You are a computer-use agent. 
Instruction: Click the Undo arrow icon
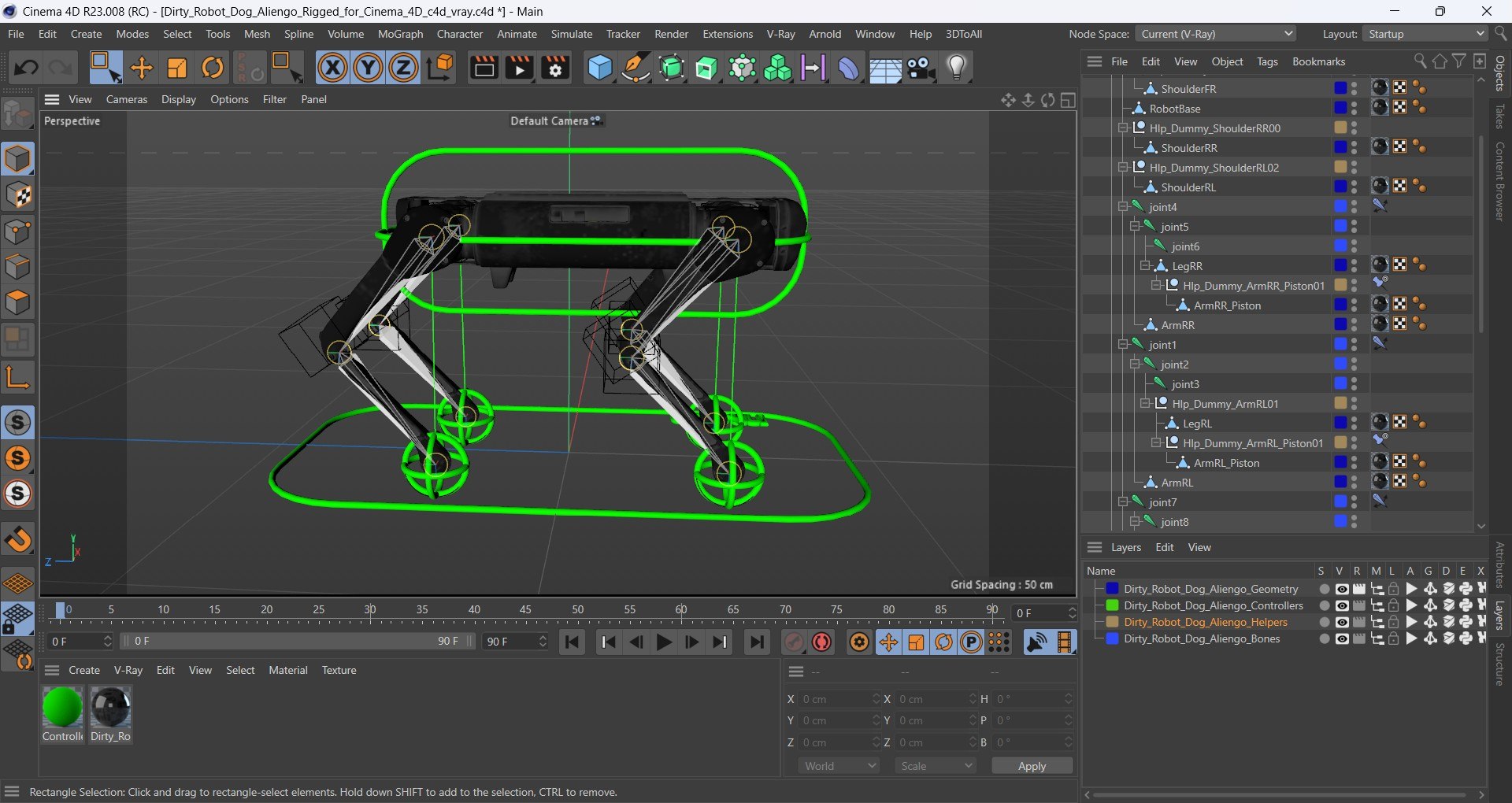pos(26,68)
